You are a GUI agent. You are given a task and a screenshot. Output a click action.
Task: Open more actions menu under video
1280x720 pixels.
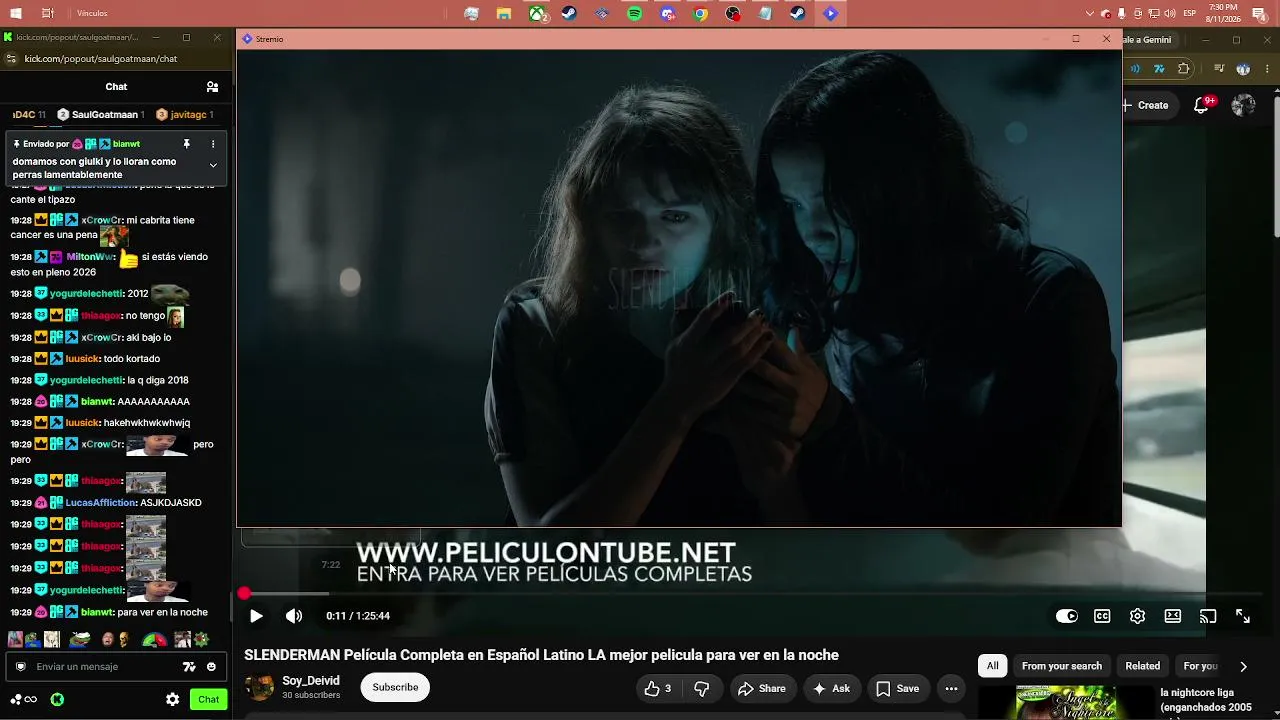(x=951, y=688)
